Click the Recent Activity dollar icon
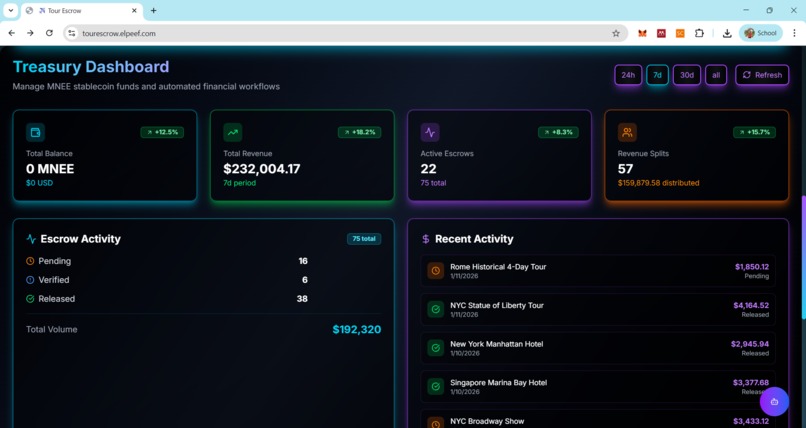The image size is (806, 428). pyautogui.click(x=426, y=239)
